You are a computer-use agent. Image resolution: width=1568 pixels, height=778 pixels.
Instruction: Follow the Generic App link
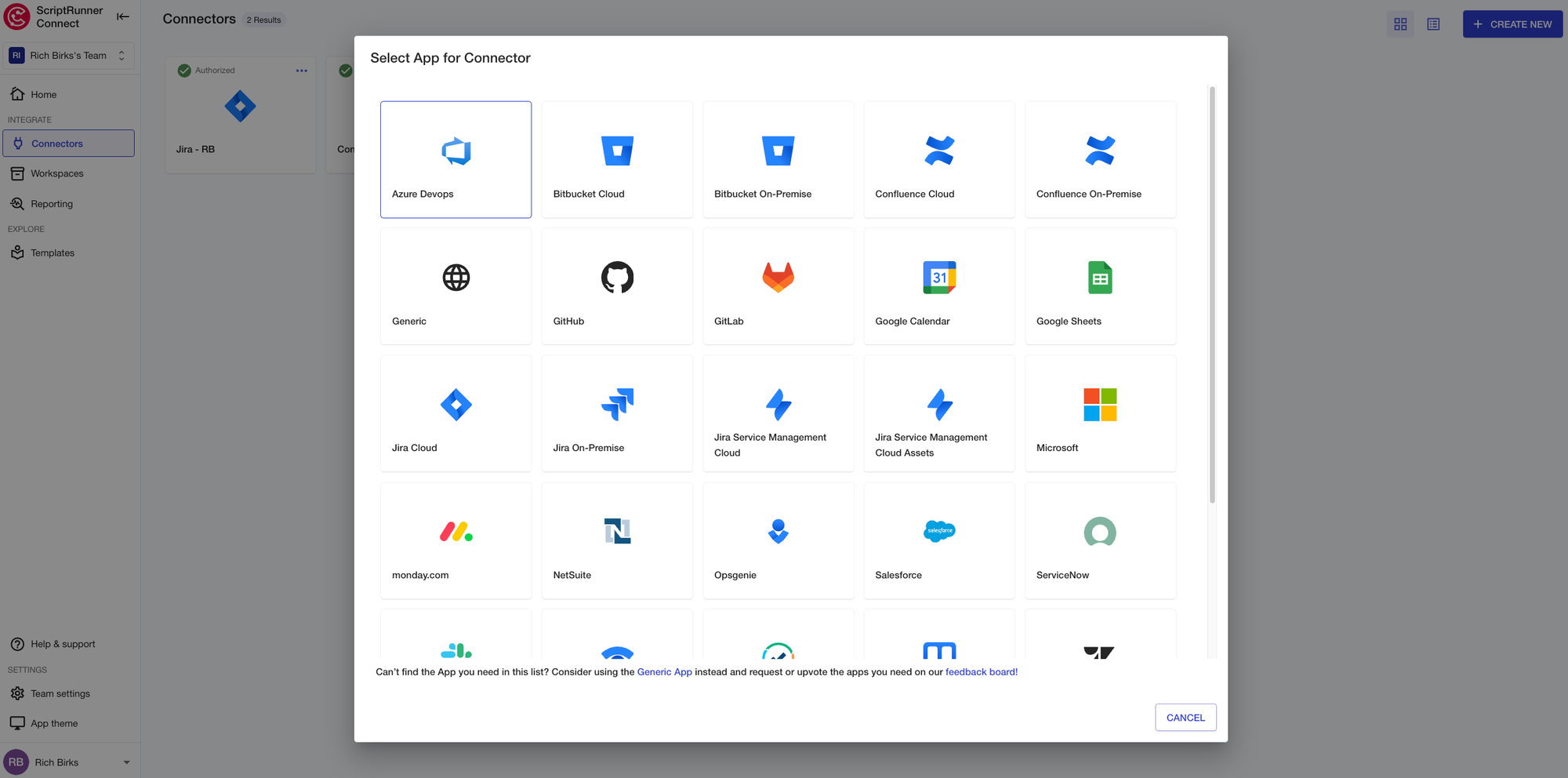tap(665, 672)
